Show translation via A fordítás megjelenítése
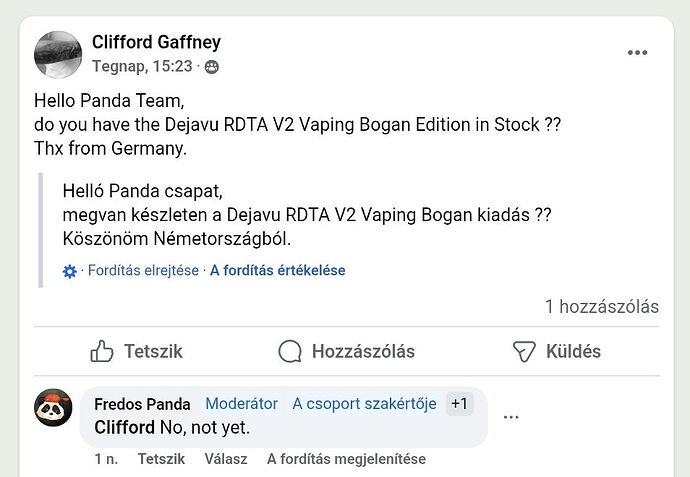Image resolution: width=690 pixels, height=477 pixels. [x=346, y=459]
